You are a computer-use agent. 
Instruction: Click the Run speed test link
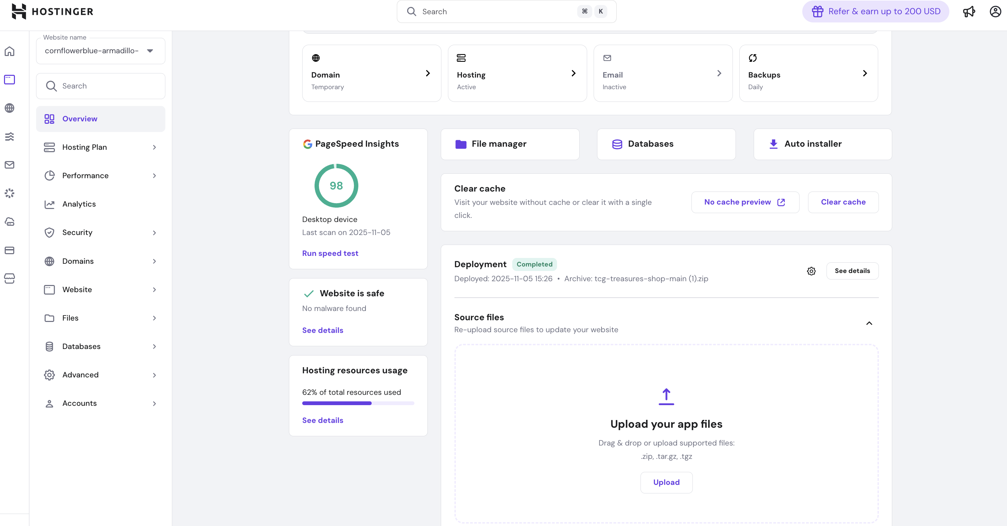[x=330, y=253]
